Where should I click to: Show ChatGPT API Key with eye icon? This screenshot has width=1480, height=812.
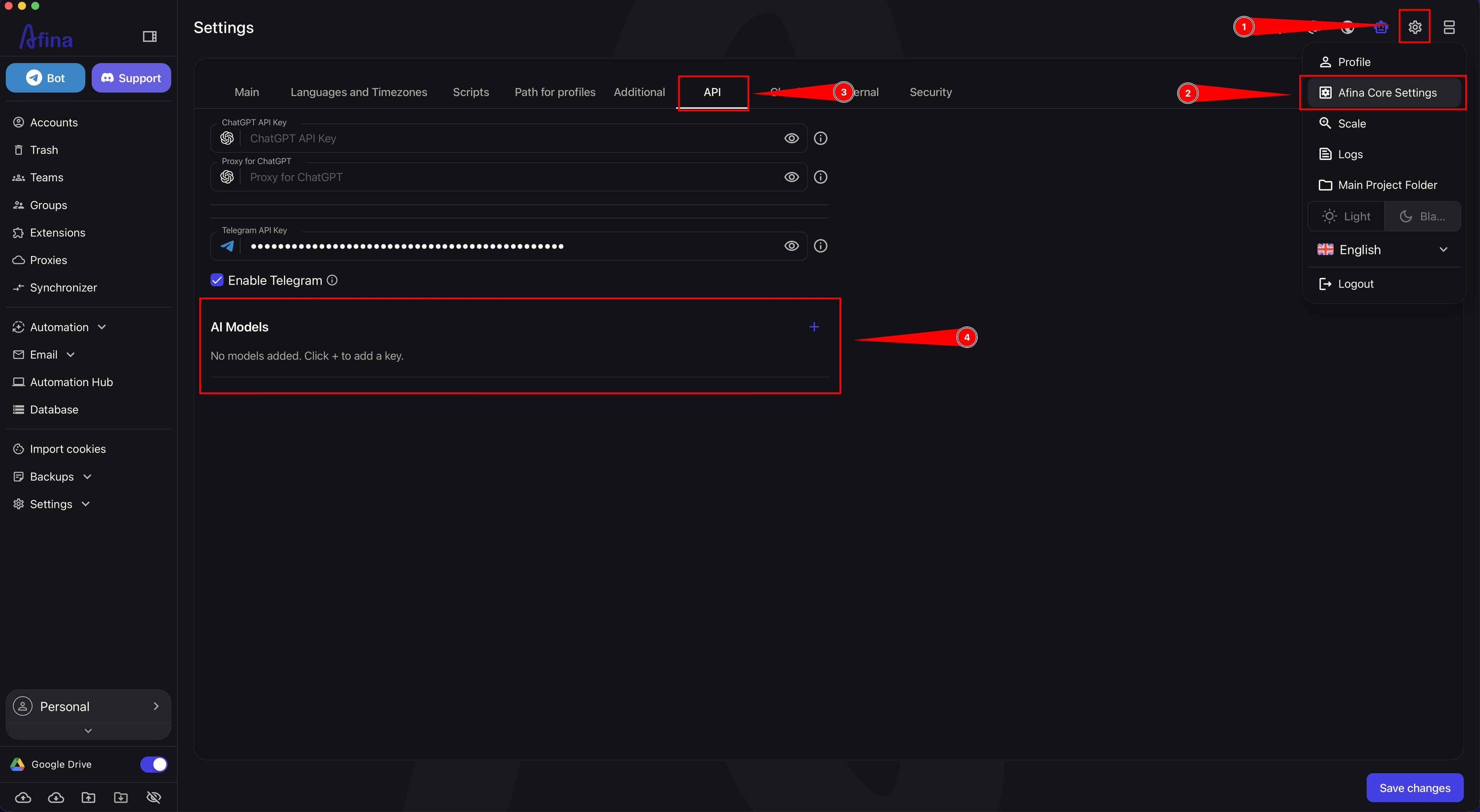tap(791, 138)
